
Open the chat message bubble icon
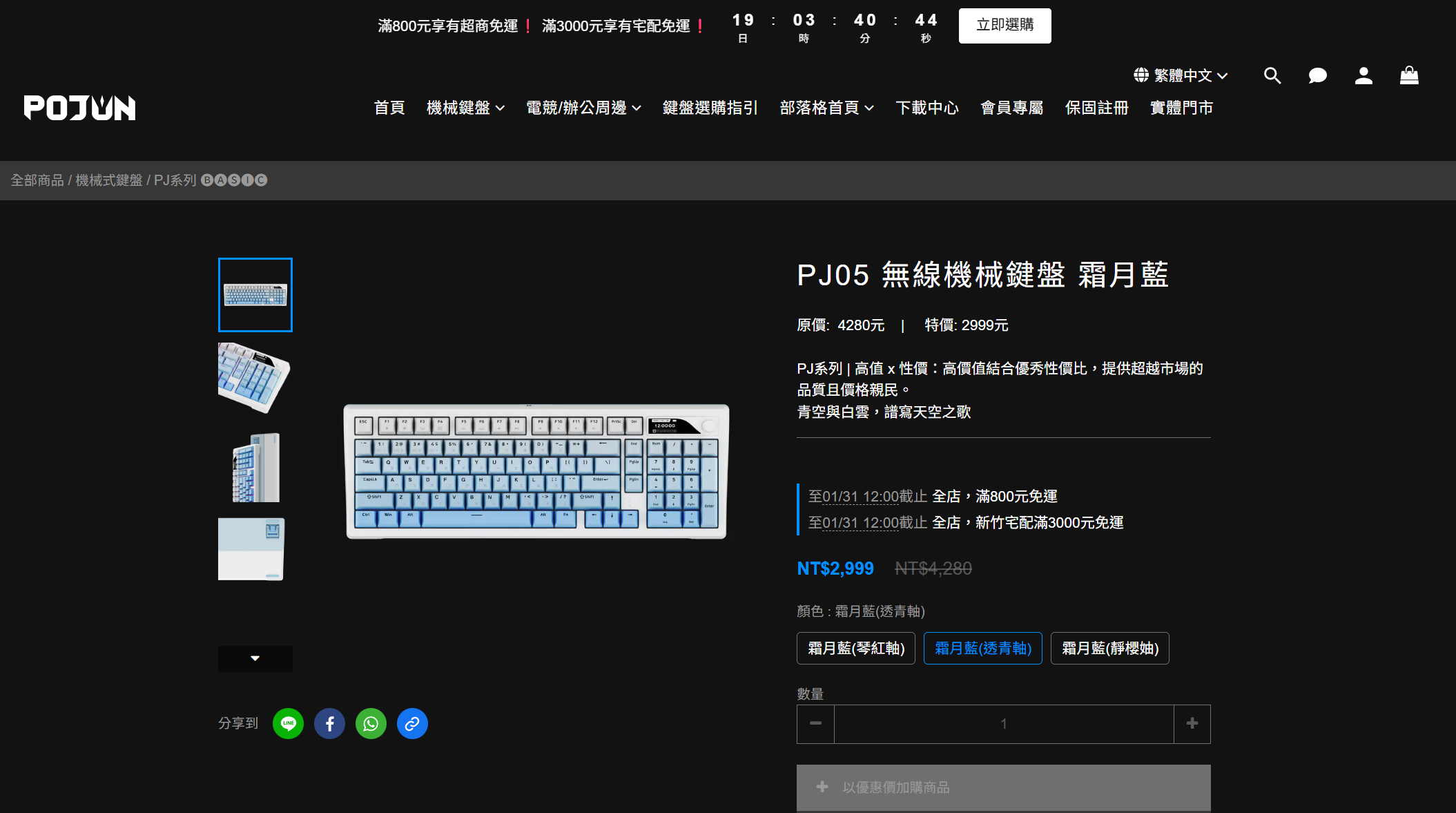1318,75
